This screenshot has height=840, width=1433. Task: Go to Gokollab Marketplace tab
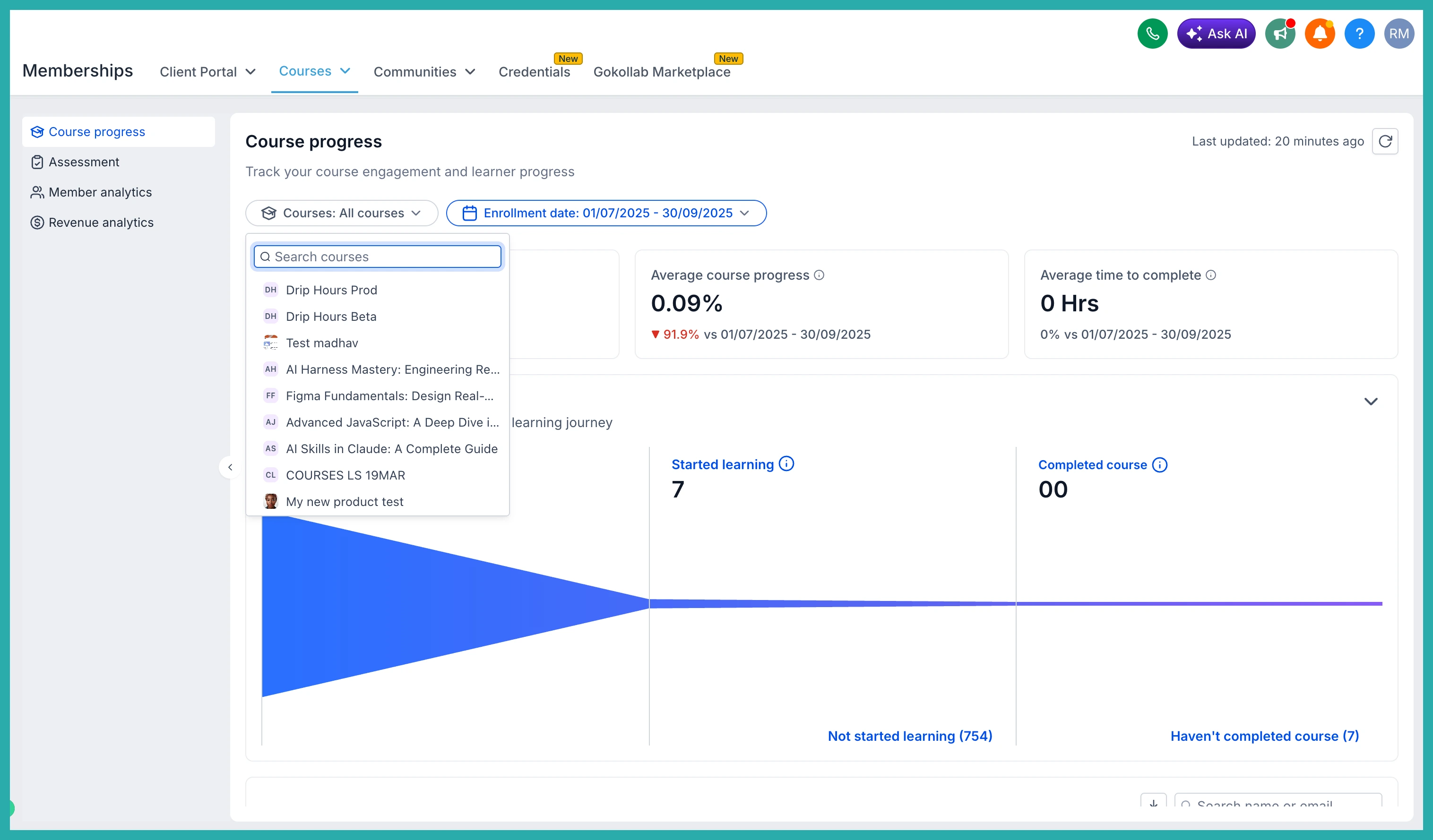coord(661,72)
